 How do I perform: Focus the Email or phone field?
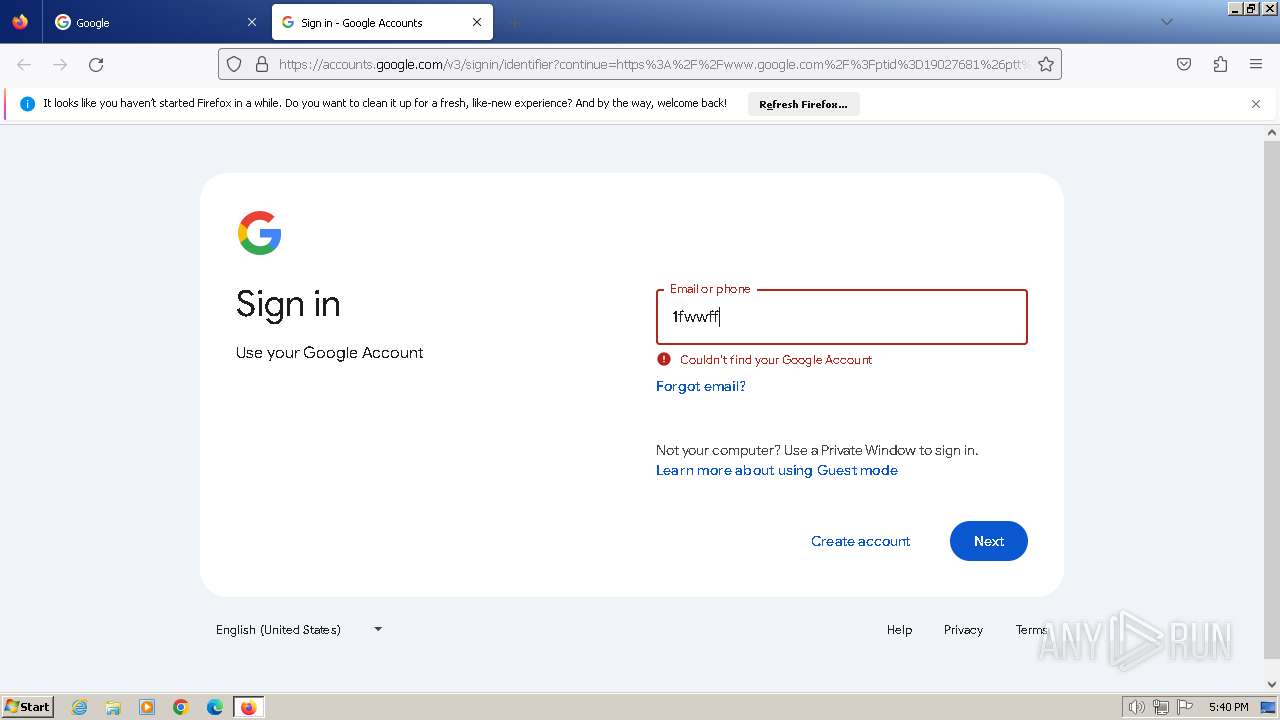(x=842, y=317)
